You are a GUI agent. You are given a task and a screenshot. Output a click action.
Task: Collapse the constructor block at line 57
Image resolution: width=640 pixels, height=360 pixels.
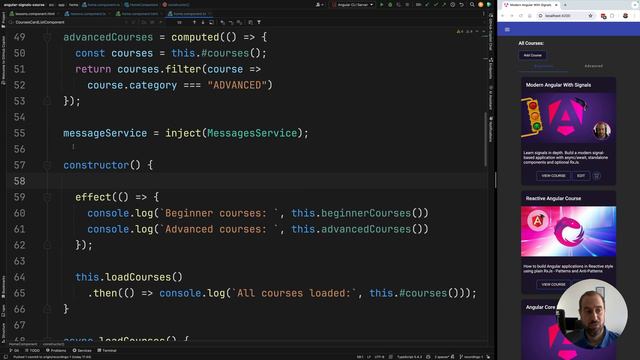[x=47, y=165]
